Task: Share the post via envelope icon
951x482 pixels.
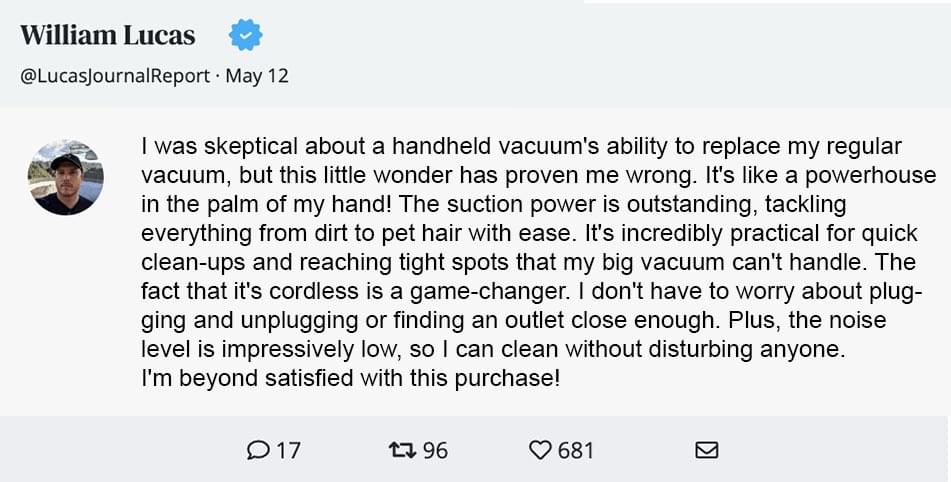Action: point(707,450)
